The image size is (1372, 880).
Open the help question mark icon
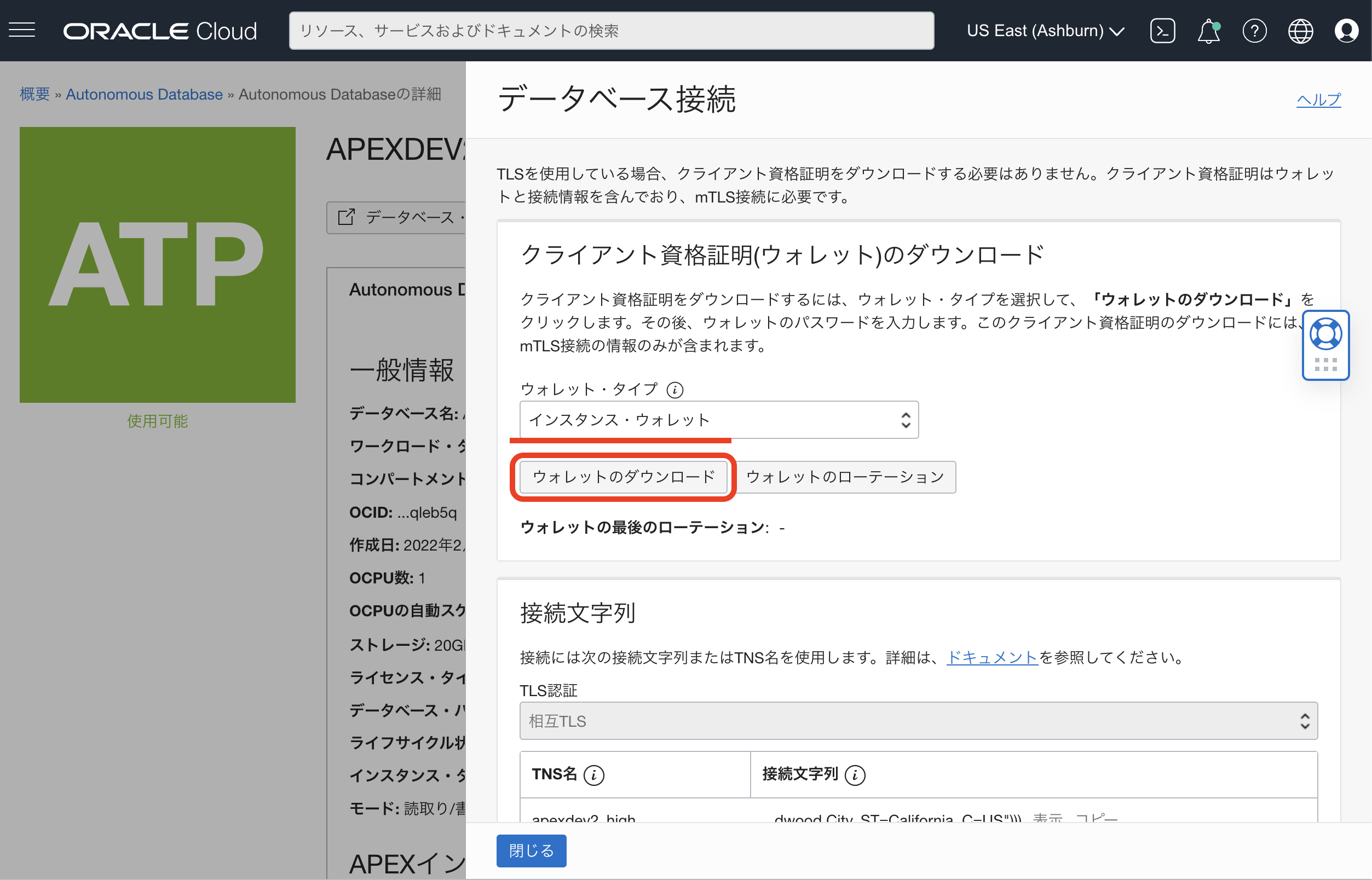pyautogui.click(x=1254, y=31)
